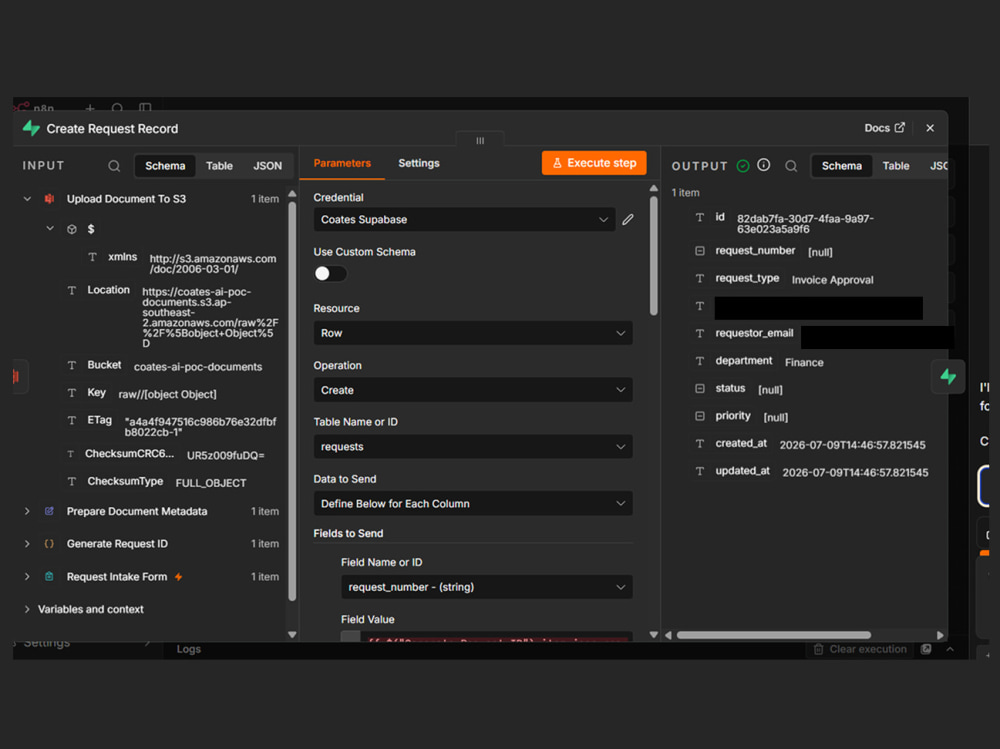Screen dimensions: 1000x749
Task: Click the text-type icon beside Bucket
Action: click(71, 365)
